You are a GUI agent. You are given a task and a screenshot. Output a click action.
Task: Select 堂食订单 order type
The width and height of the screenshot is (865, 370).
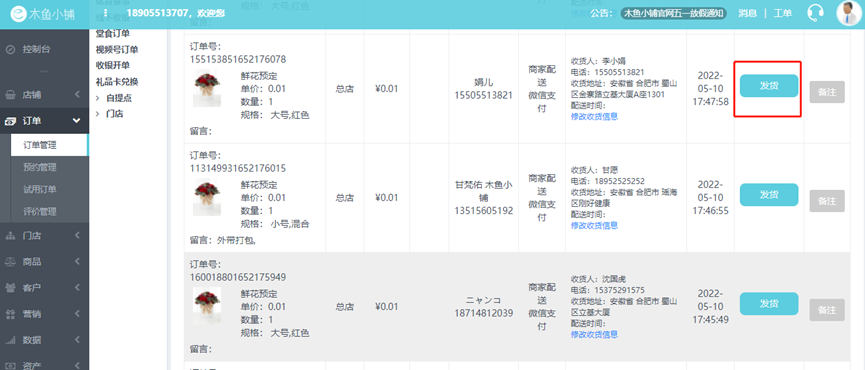[113, 34]
